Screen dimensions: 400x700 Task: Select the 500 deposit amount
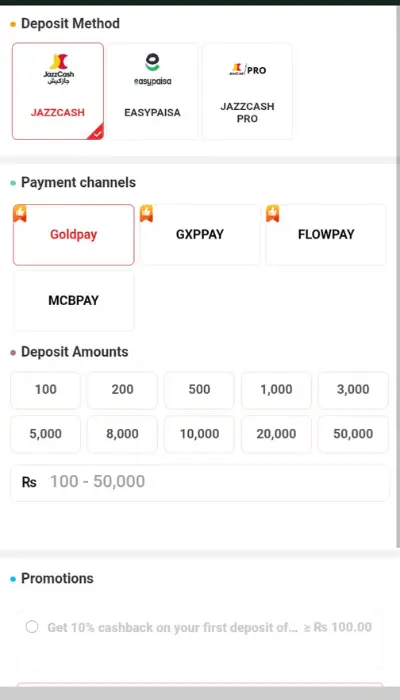(x=199, y=390)
